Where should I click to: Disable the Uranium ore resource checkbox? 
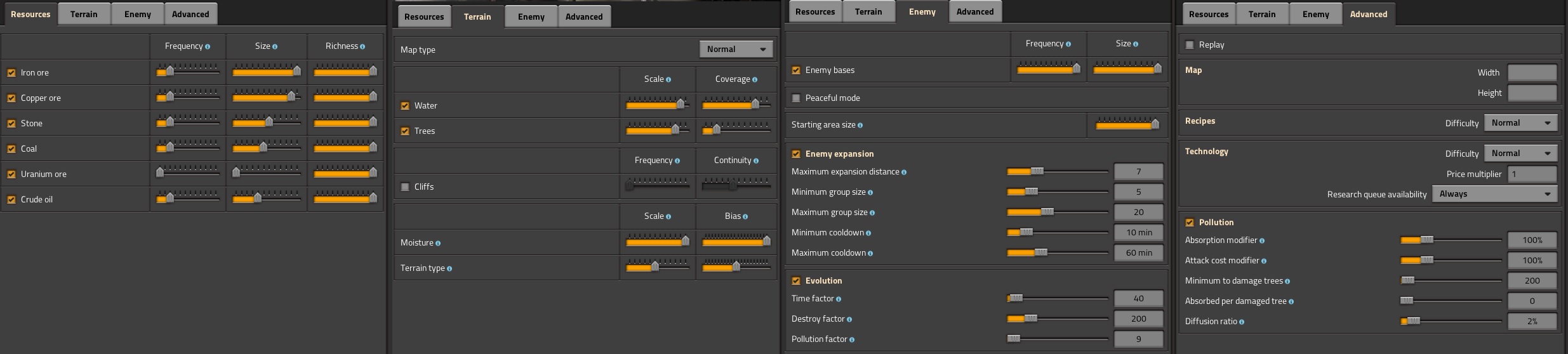point(11,174)
